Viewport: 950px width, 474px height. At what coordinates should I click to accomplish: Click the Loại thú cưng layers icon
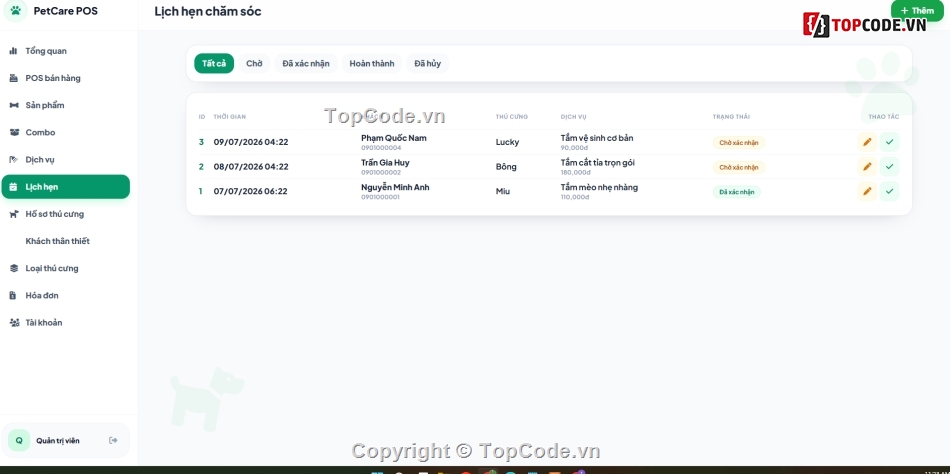(x=13, y=268)
